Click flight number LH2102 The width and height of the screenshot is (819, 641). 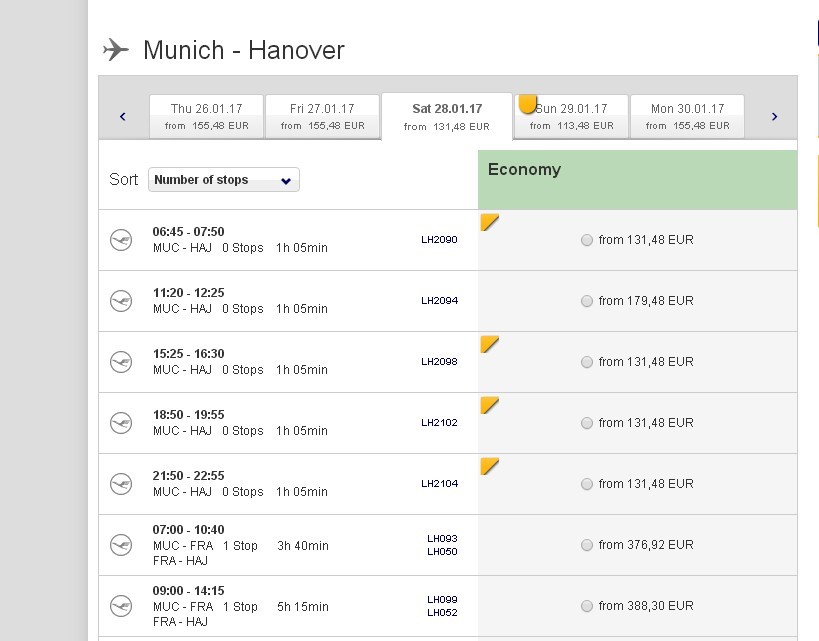click(x=439, y=423)
